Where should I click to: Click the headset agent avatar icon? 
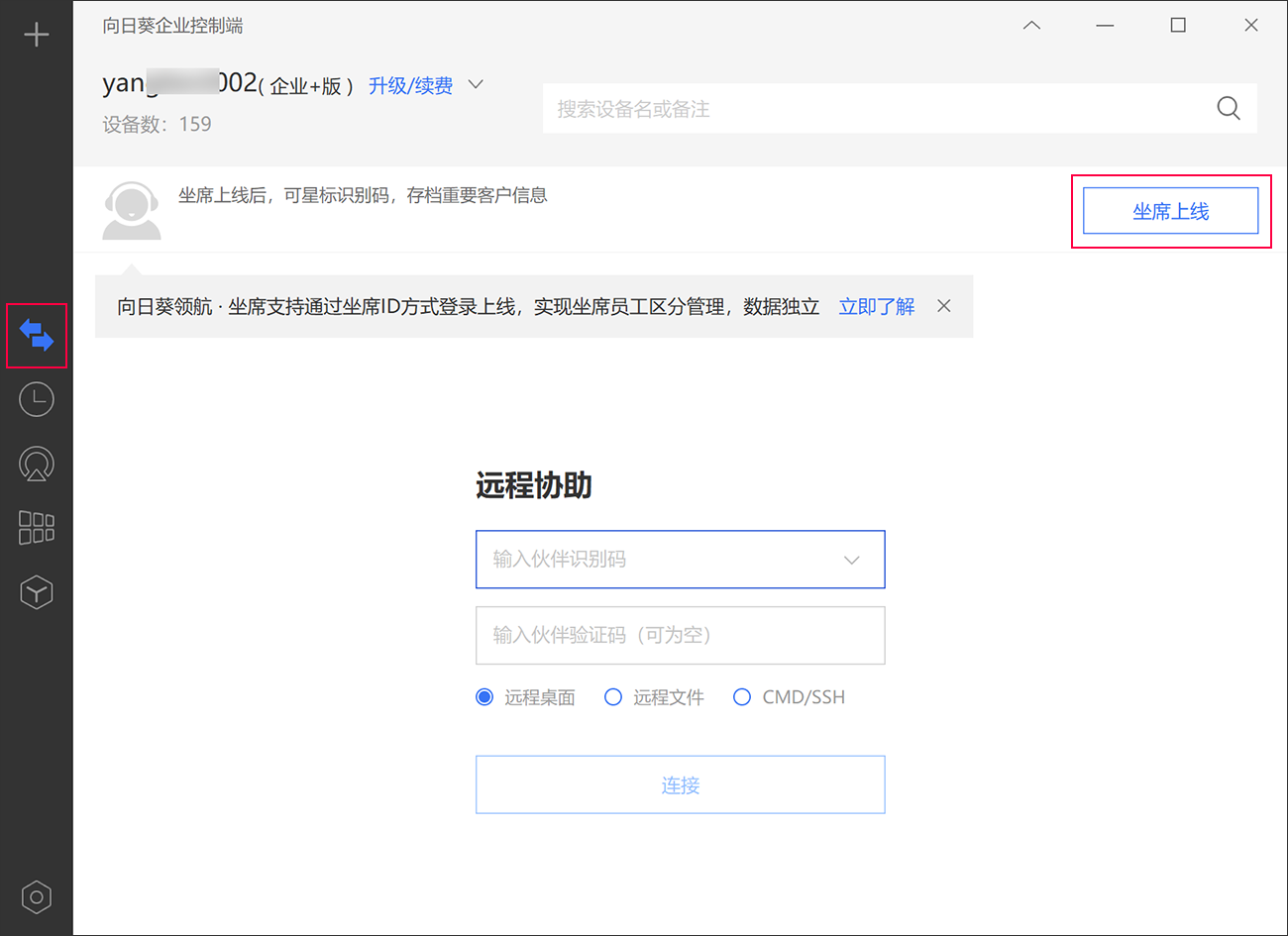tap(132, 210)
